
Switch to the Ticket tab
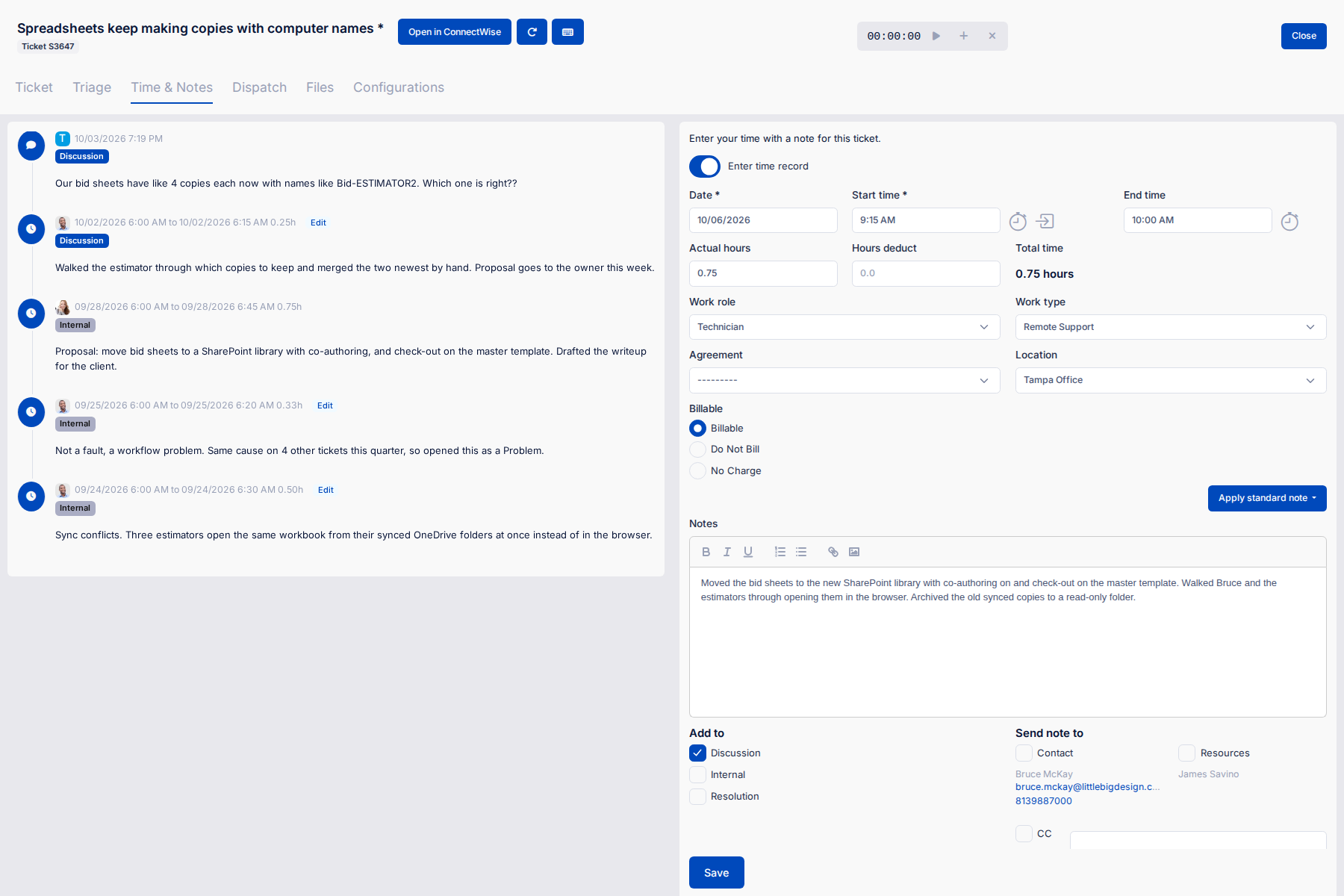click(x=34, y=87)
